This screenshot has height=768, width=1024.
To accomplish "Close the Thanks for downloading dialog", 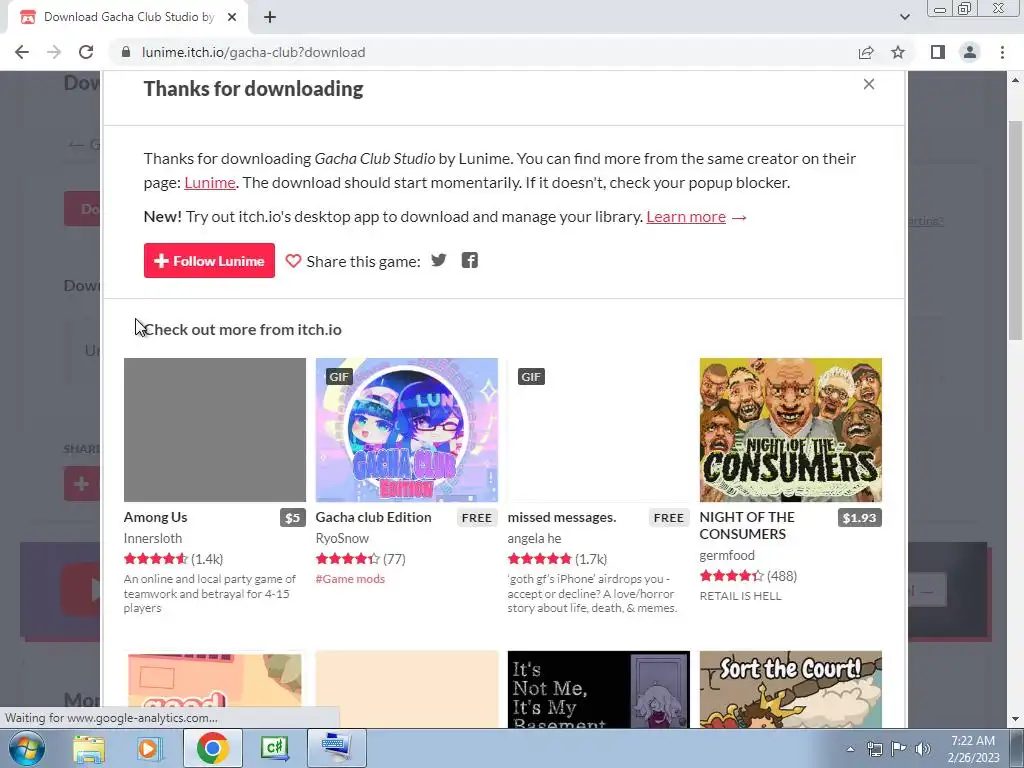I will point(869,84).
